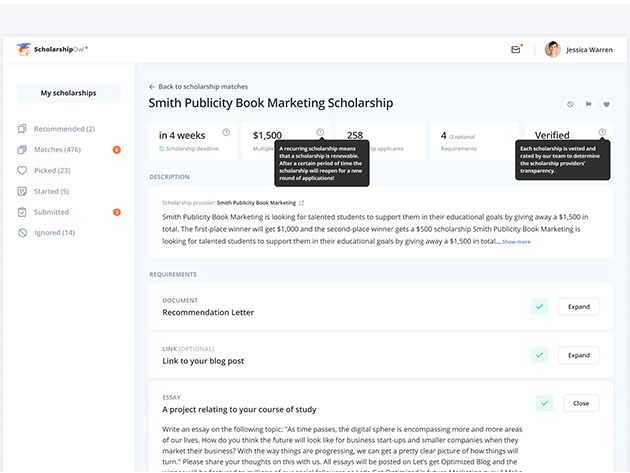Favorite scholarship with the heart icon

606,104
